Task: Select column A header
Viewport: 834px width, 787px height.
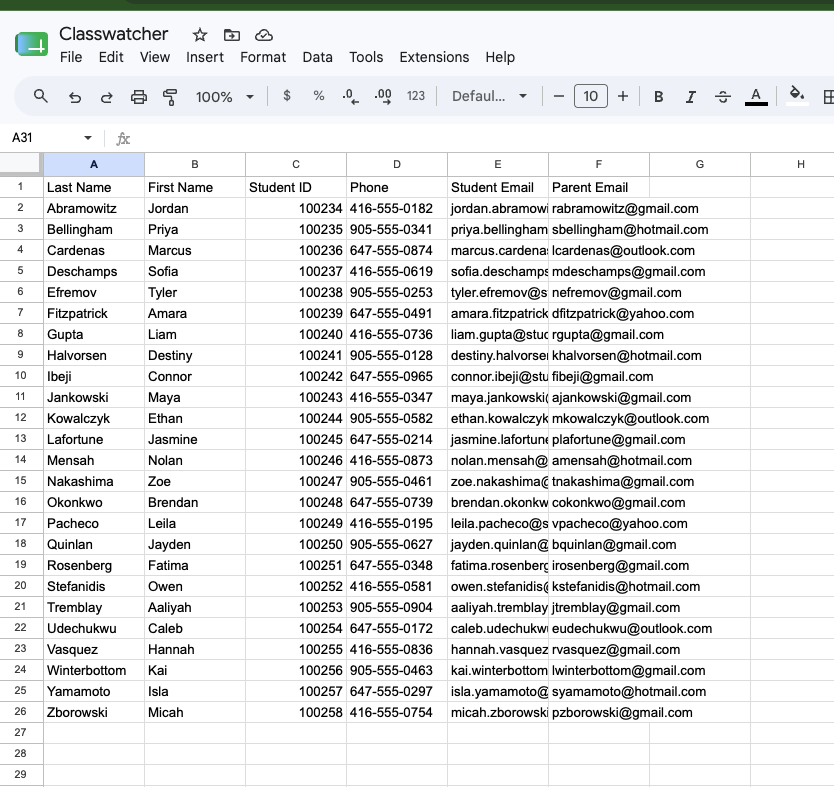Action: click(x=94, y=164)
